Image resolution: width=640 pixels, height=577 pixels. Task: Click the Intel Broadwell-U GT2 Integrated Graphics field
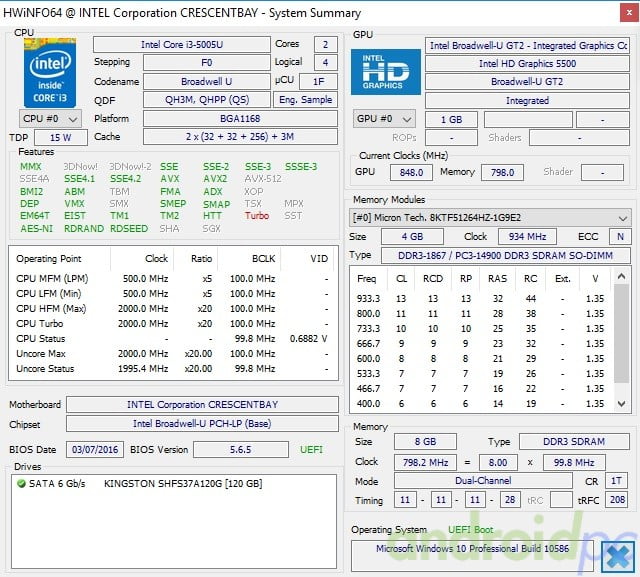527,46
